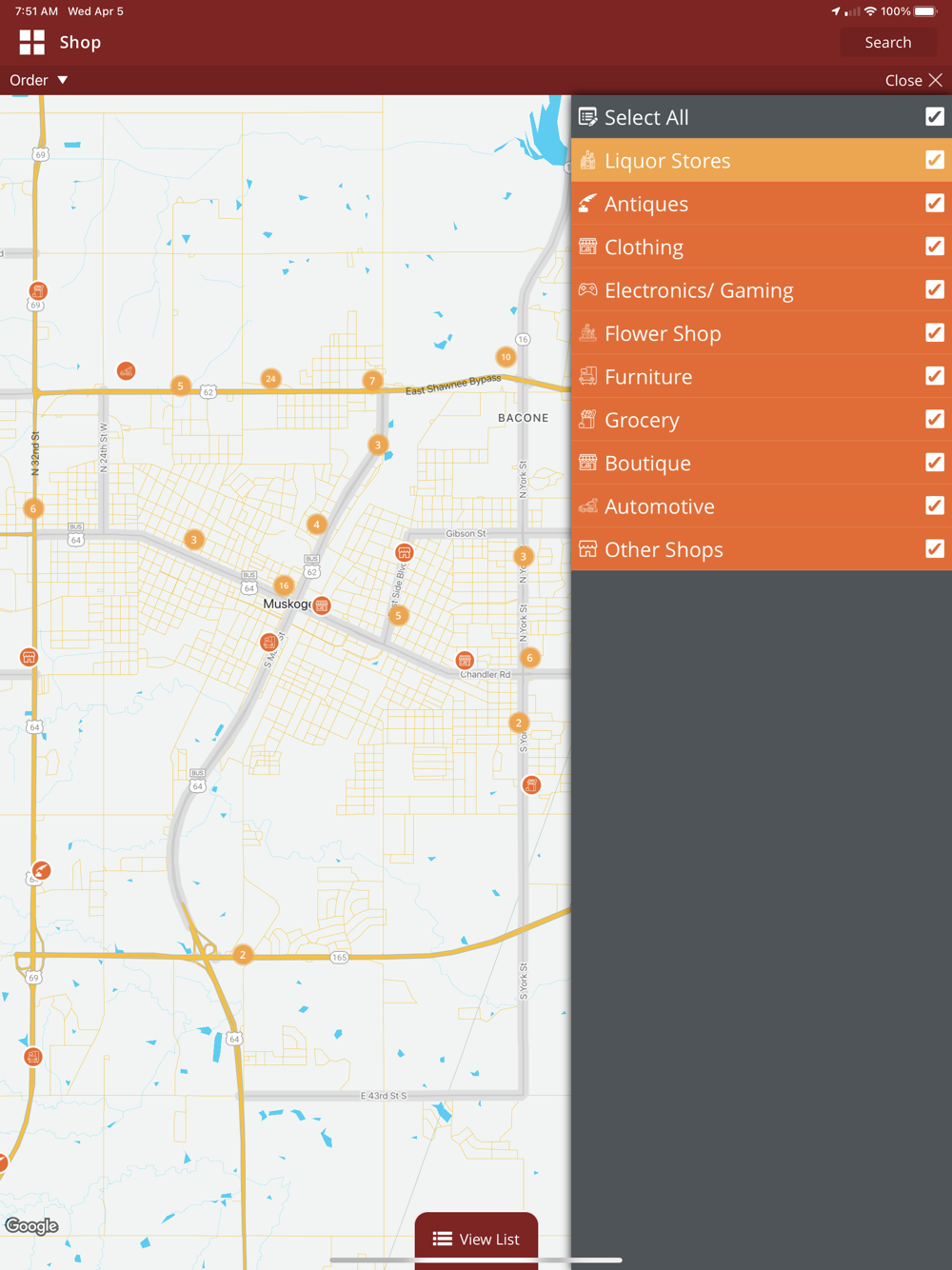The height and width of the screenshot is (1270, 952).
Task: Toggle the Select All checkbox
Action: (935, 116)
